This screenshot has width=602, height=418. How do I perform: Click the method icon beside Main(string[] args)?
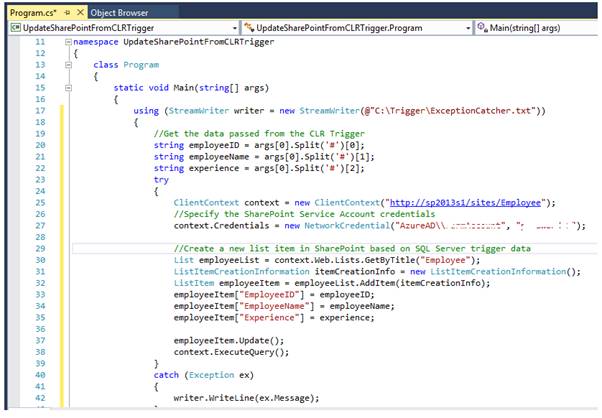point(482,27)
